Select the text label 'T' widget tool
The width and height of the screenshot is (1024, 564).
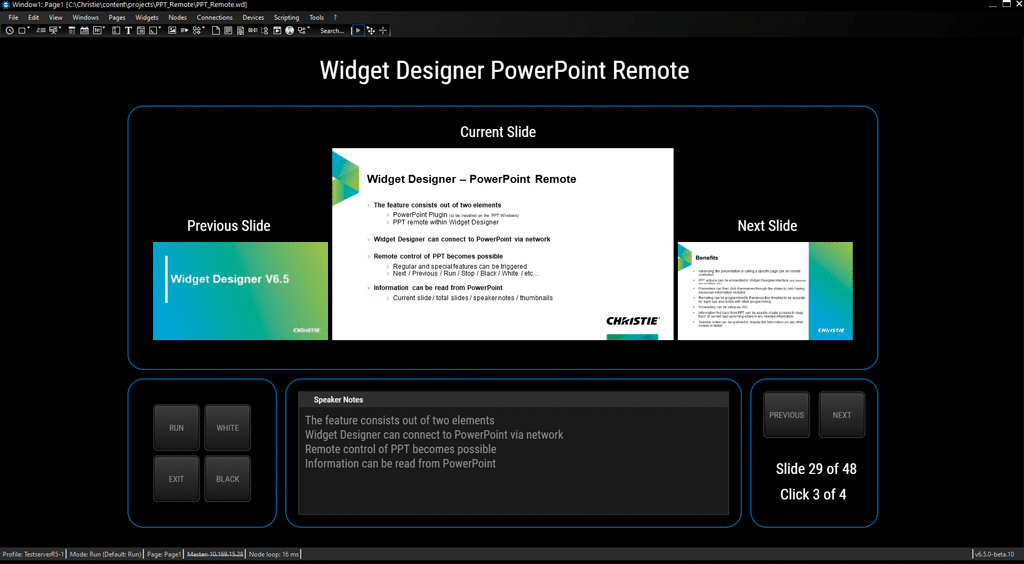tap(128, 31)
